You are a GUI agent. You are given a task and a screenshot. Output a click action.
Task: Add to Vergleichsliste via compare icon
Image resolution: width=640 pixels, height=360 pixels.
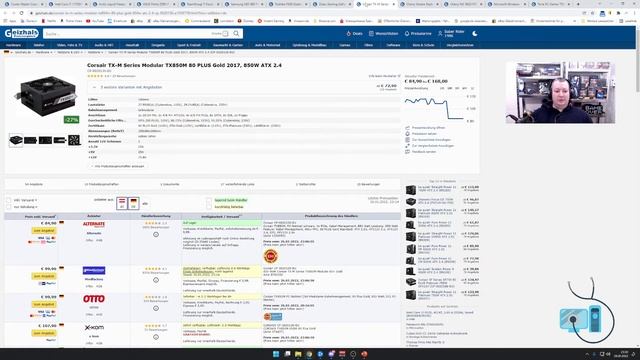(407, 146)
